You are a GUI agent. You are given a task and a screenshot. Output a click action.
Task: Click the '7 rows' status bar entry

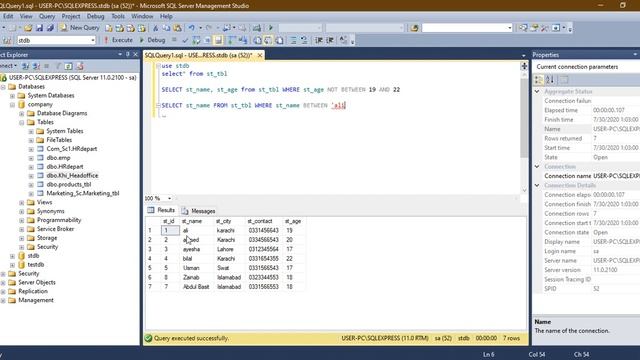tap(511, 338)
